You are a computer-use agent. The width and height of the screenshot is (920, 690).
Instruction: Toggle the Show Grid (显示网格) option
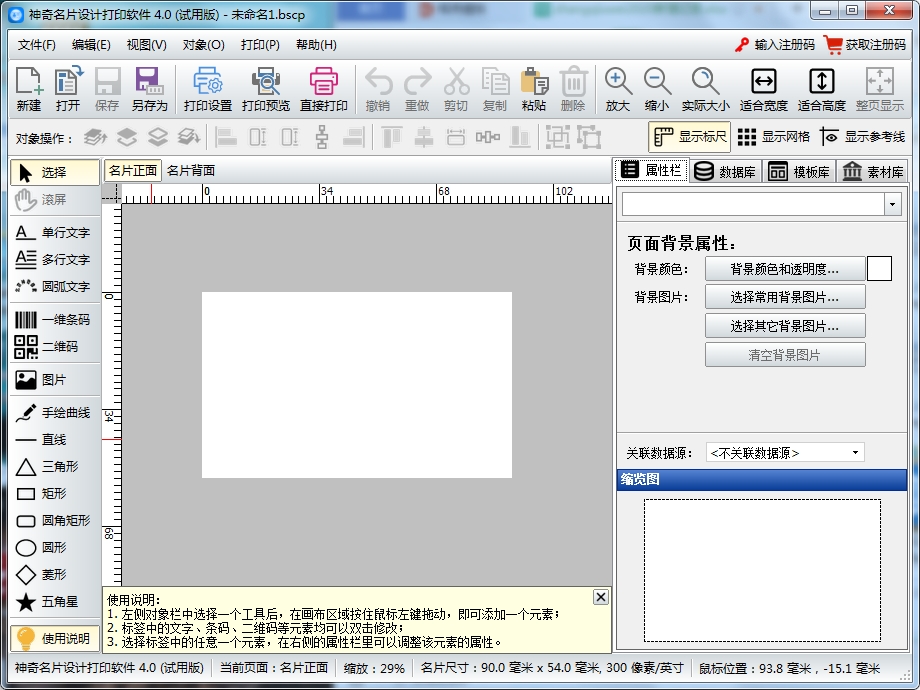point(773,137)
